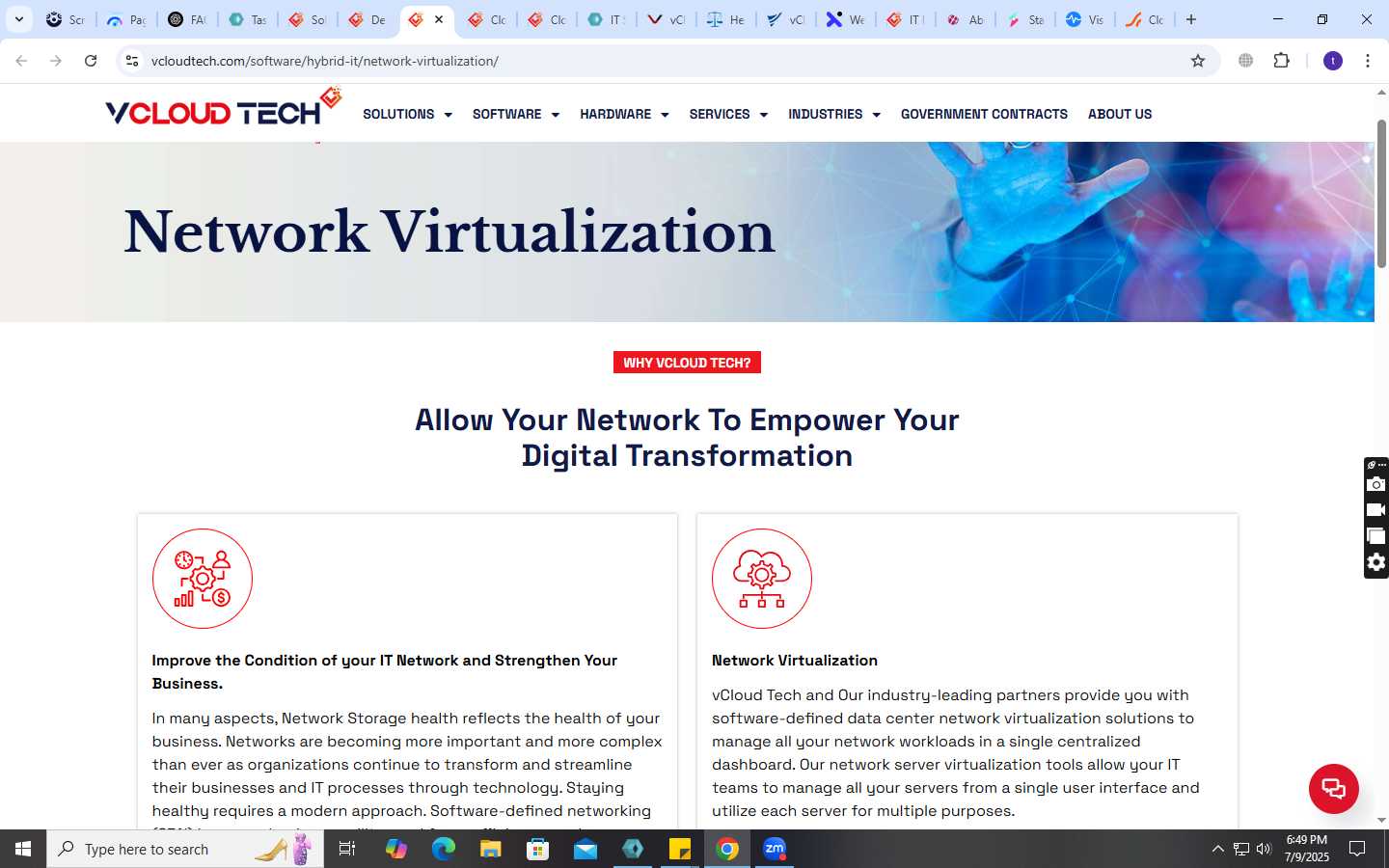The height and width of the screenshot is (868, 1389).
Task: Open the Chrome profile avatar
Action: (x=1333, y=61)
